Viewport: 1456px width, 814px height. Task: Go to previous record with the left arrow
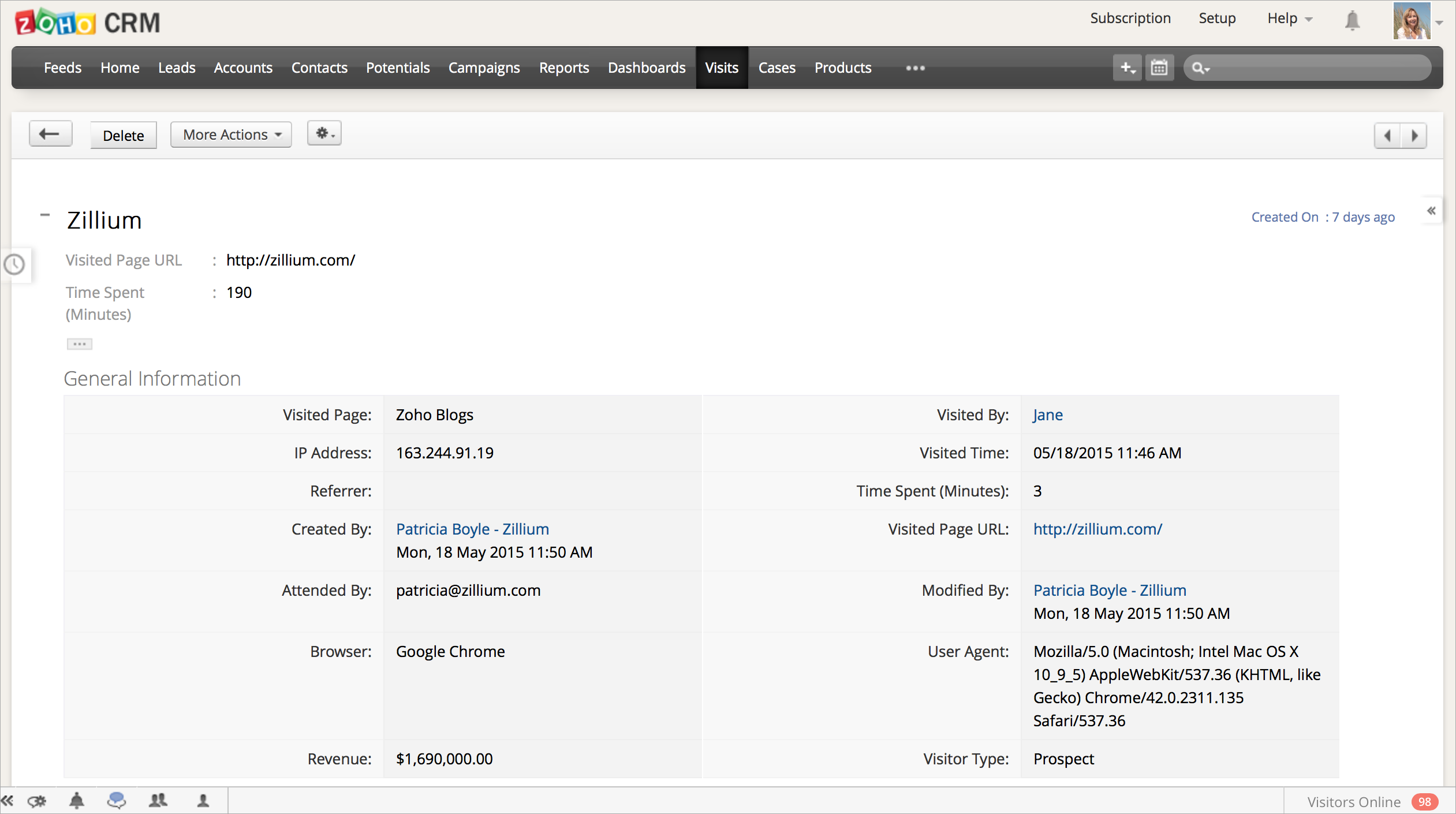click(1387, 136)
